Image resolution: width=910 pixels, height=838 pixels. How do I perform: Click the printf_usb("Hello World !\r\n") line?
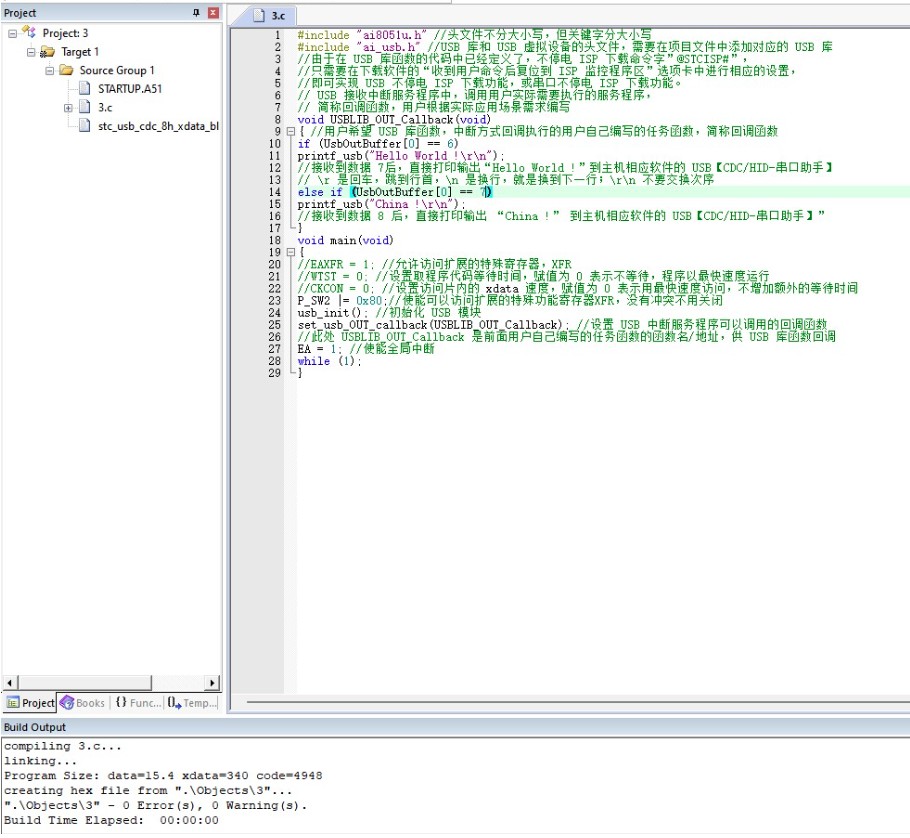click(x=401, y=156)
